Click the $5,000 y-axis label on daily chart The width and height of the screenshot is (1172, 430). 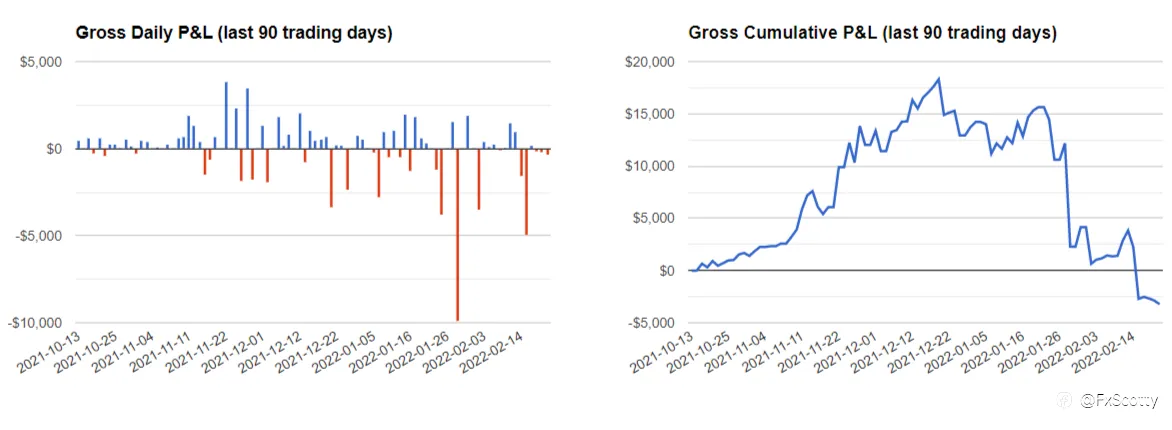click(44, 61)
